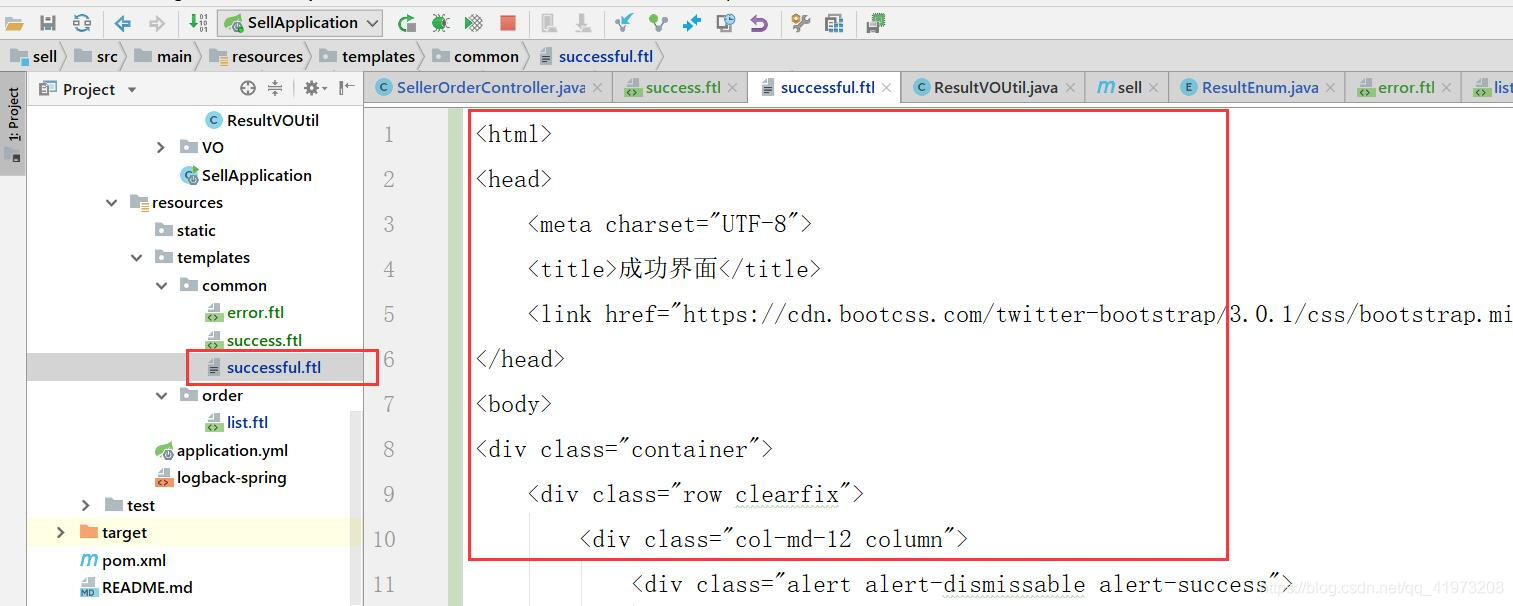
Task: Open the logback-spring file
Action: 221,477
